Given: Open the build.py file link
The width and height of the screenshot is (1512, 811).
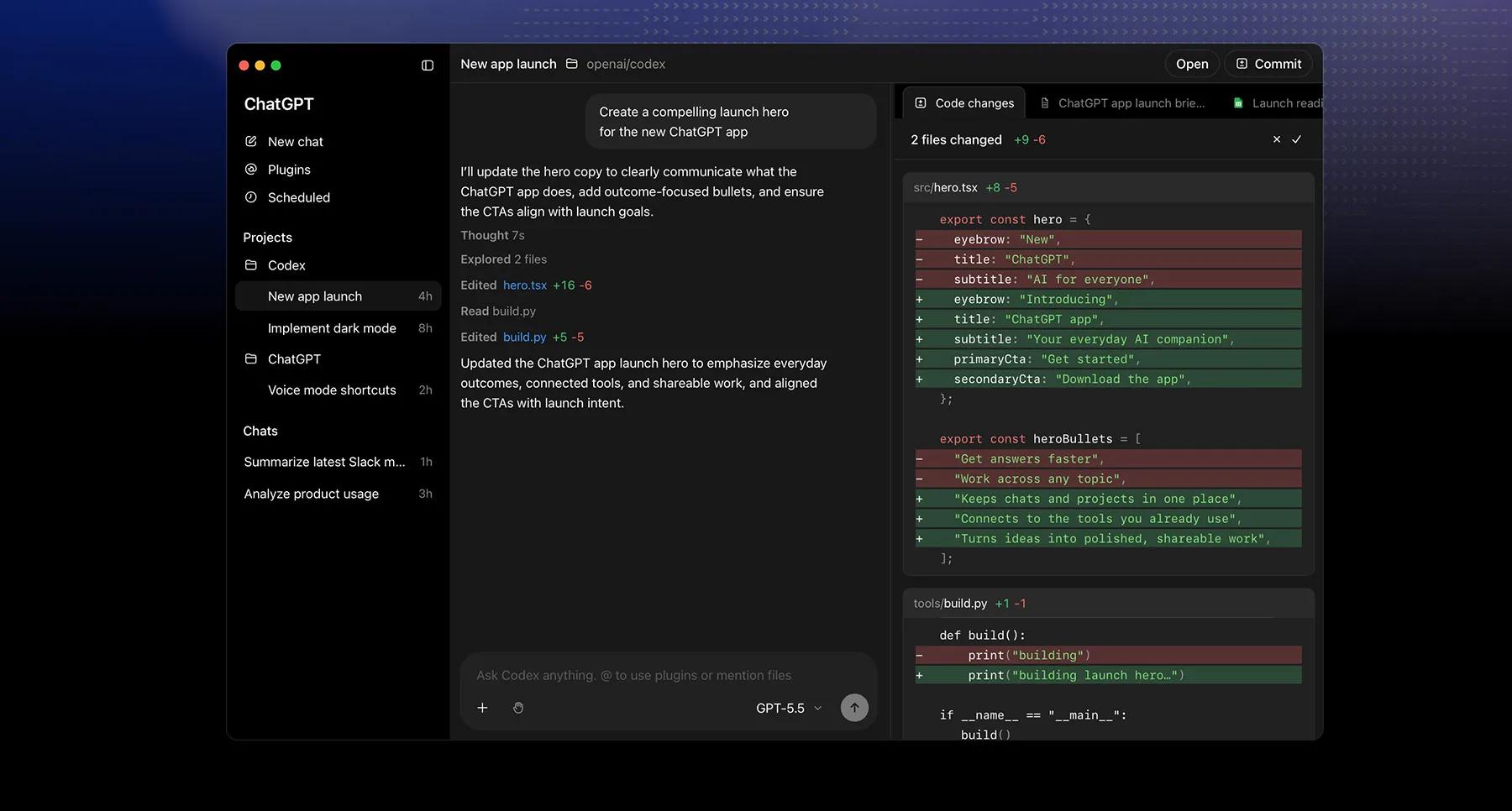Looking at the screenshot, I should coord(524,337).
